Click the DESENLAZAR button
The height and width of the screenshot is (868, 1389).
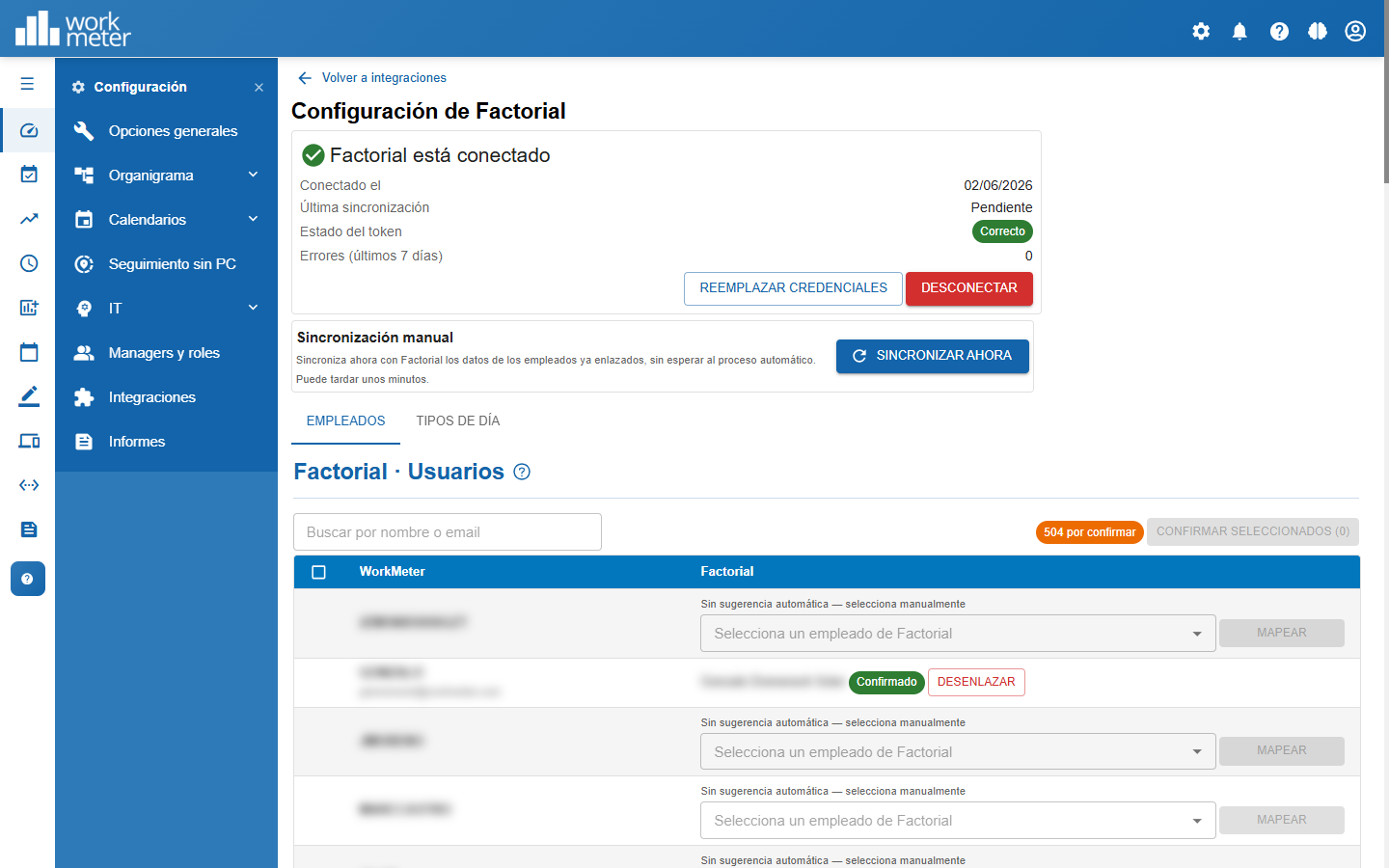[976, 682]
